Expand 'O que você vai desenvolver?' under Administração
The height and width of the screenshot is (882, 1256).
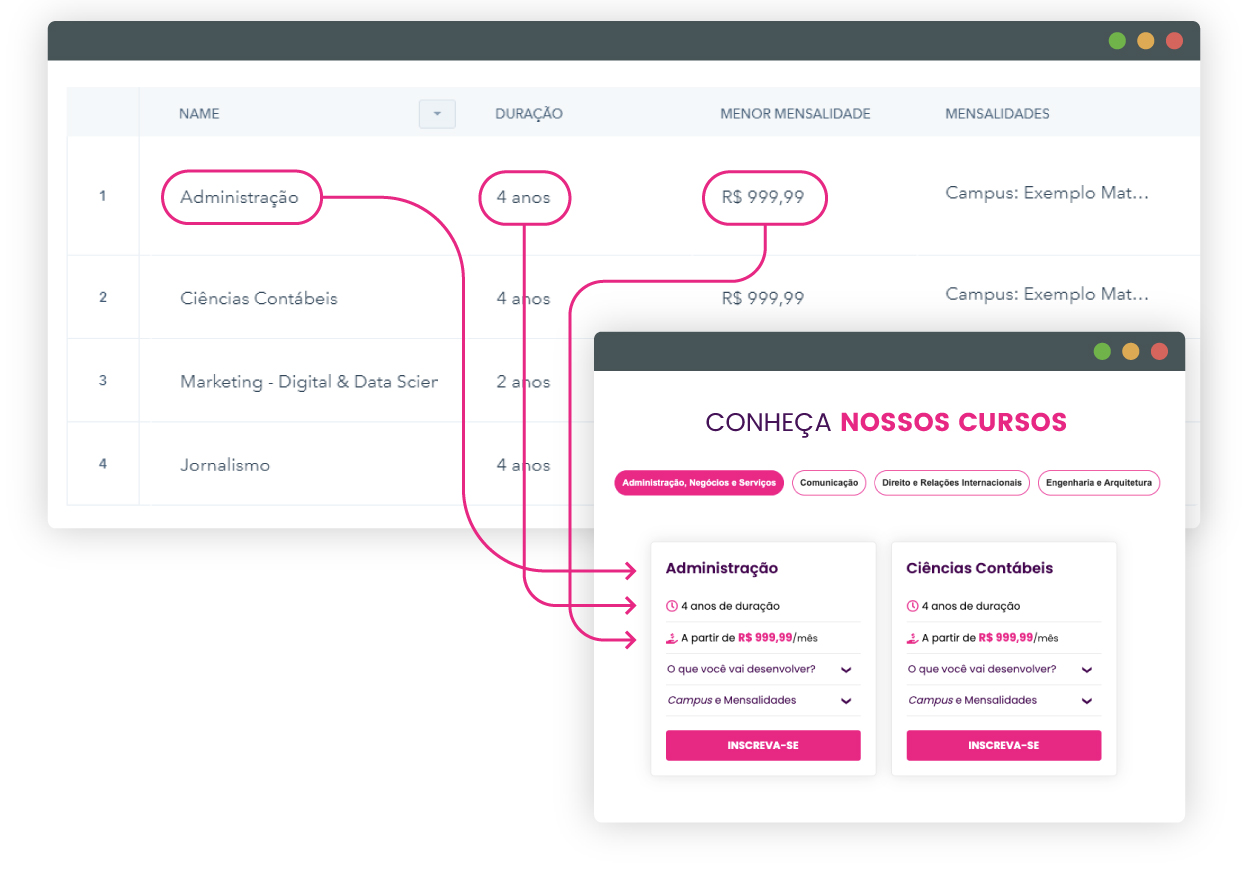pyautogui.click(x=846, y=670)
